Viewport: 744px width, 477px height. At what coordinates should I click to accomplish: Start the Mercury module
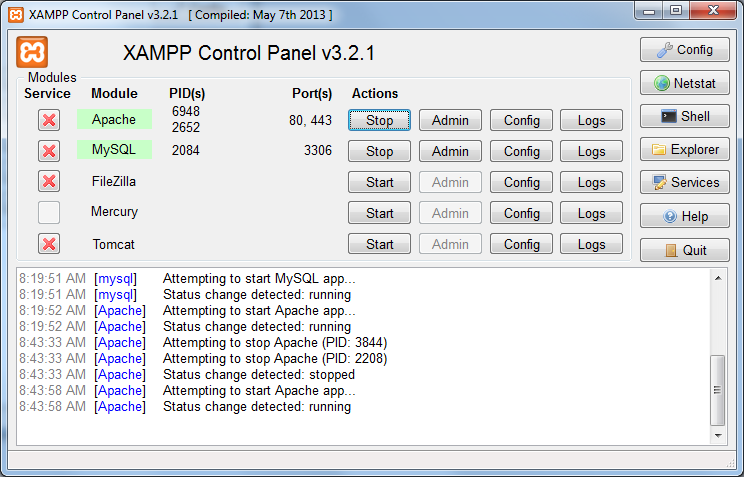tap(379, 213)
